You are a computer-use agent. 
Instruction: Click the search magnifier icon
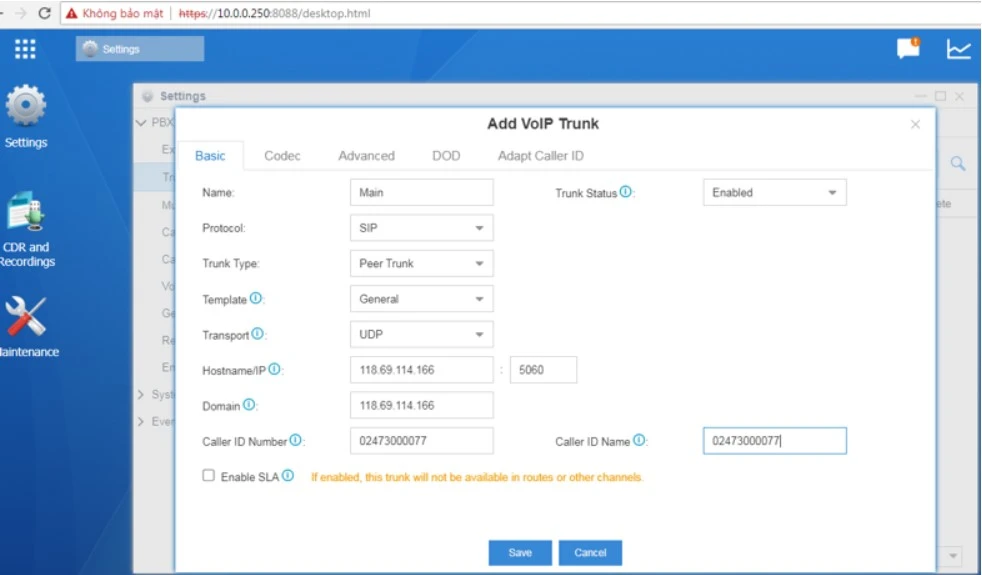coord(957,164)
